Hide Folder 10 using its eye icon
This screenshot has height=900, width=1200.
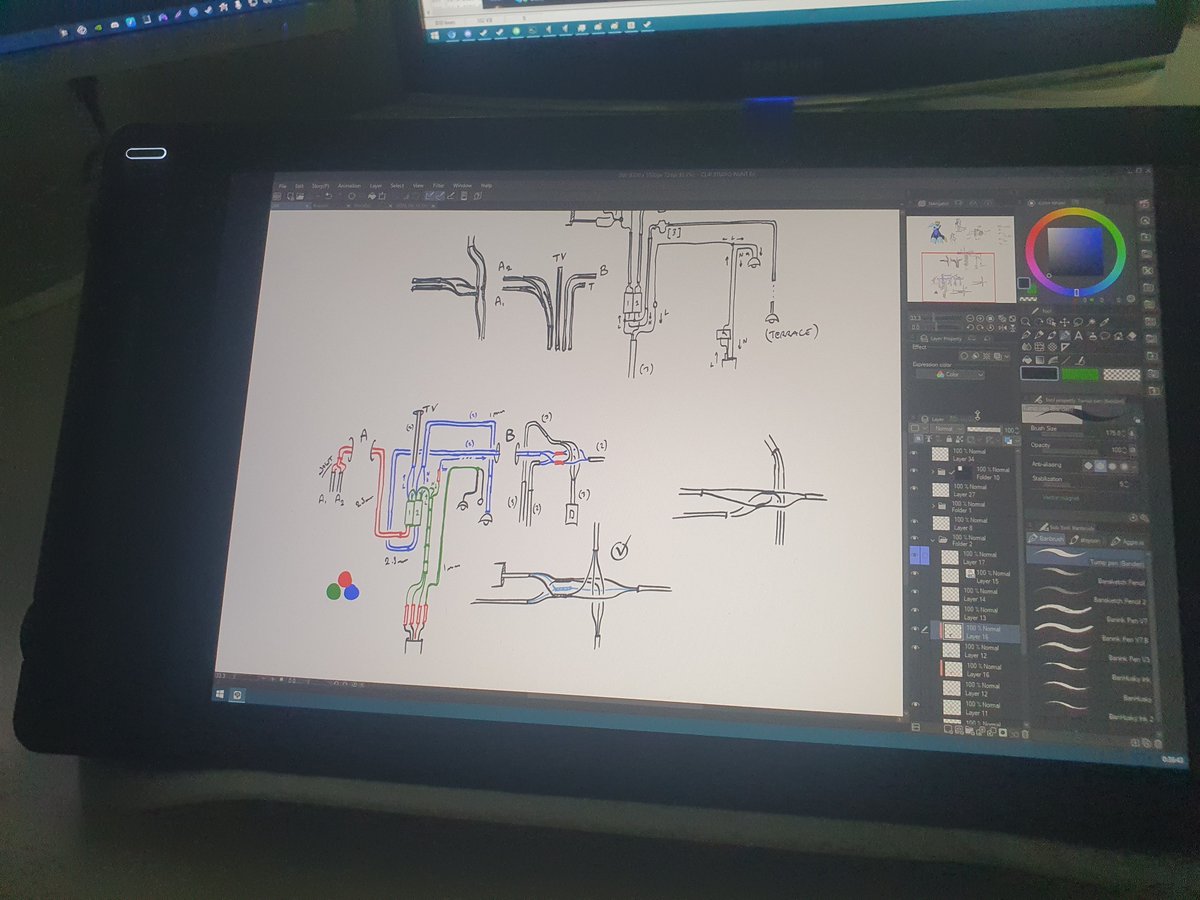pyautogui.click(x=914, y=470)
